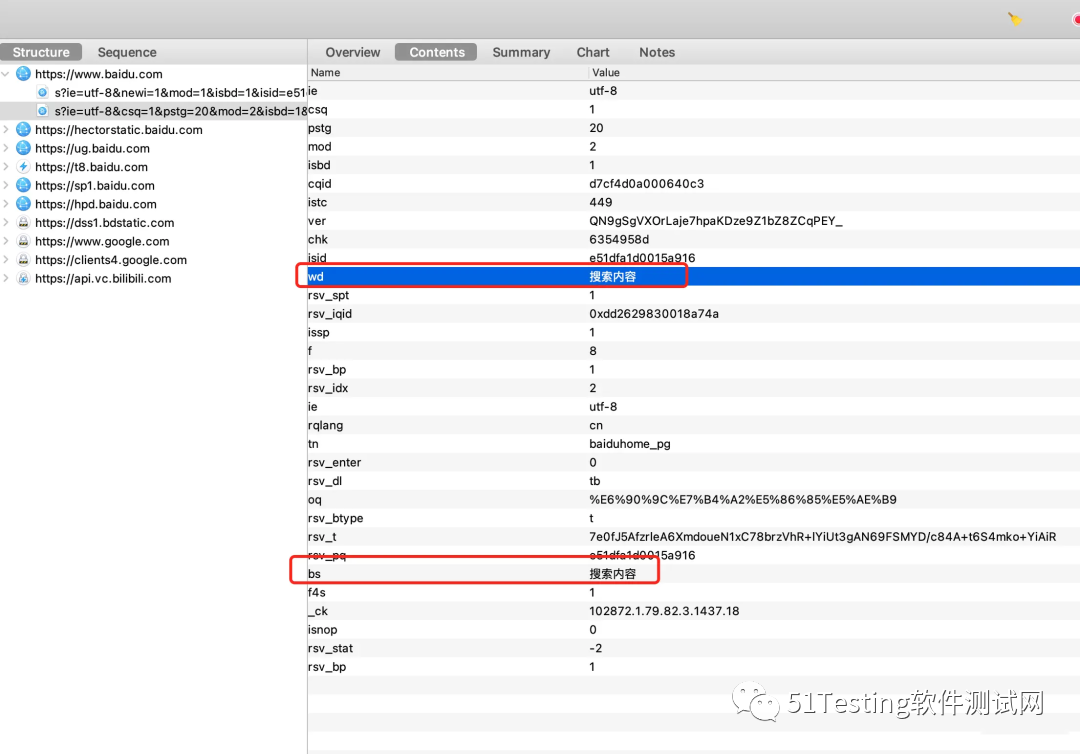The height and width of the screenshot is (754, 1080).
Task: Click the t8.baidu.com lightning icon
Action: click(23, 167)
